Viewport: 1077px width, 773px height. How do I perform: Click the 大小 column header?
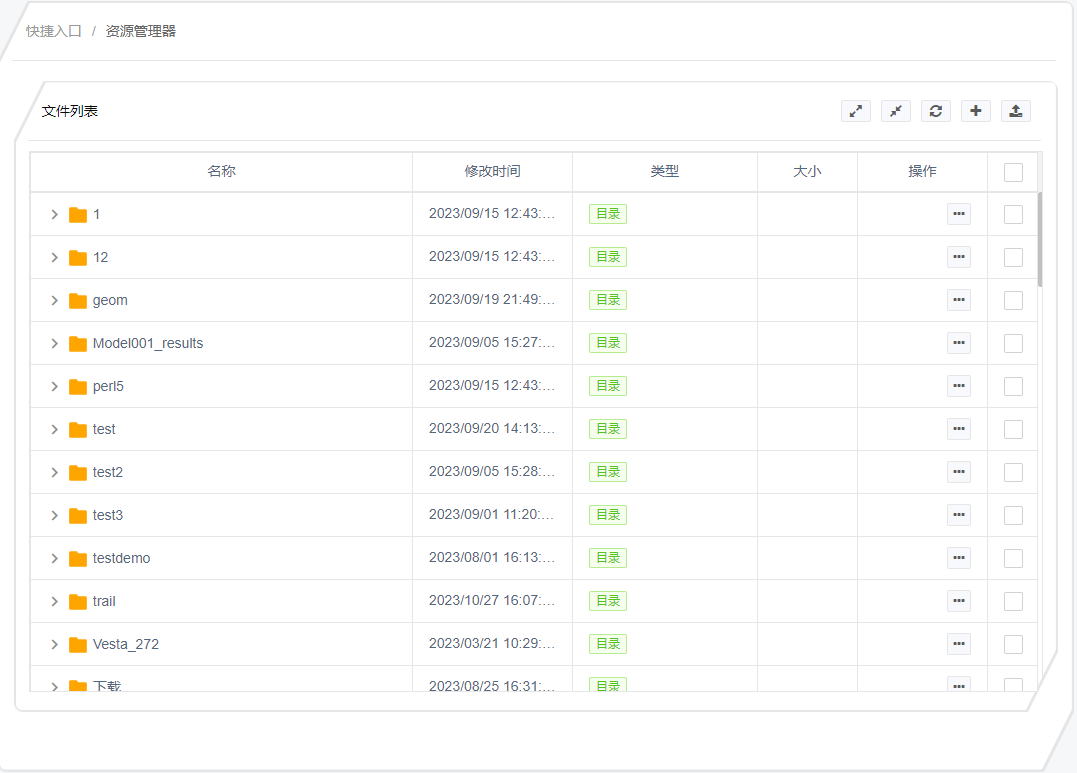(807, 171)
